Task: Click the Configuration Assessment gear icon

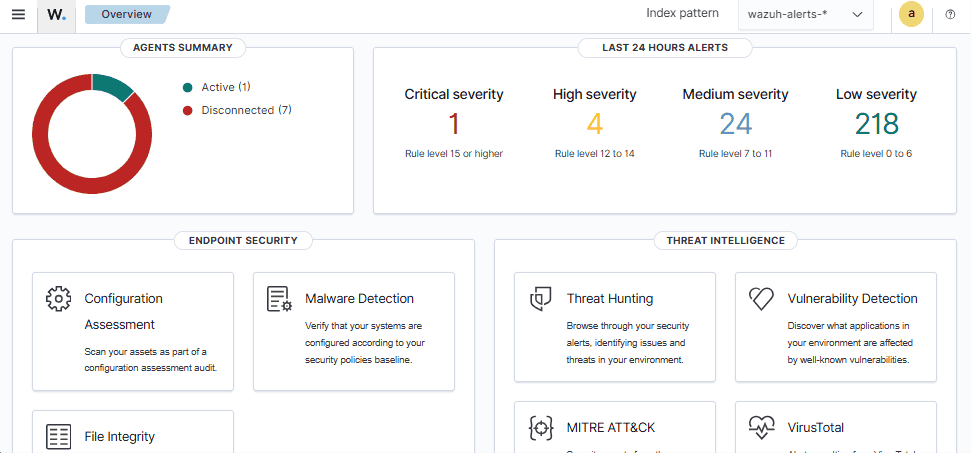Action: click(x=58, y=299)
